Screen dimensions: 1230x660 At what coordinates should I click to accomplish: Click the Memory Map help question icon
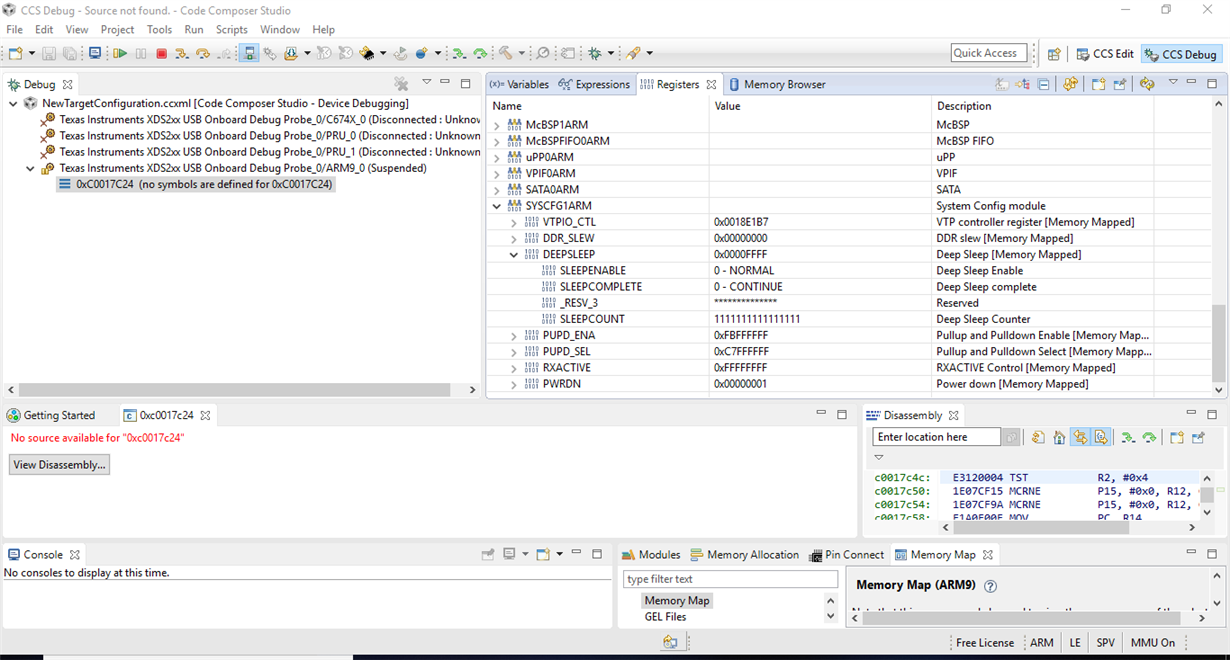pos(991,586)
